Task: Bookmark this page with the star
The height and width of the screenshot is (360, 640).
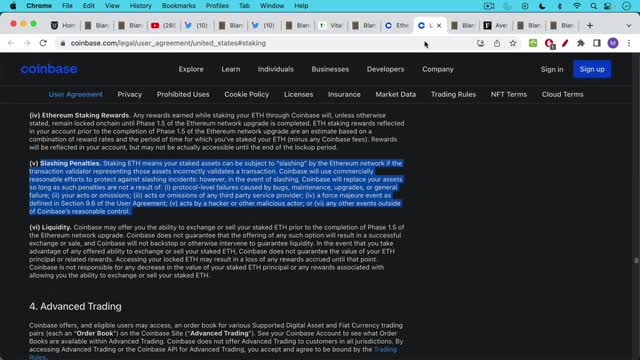Action: click(513, 43)
